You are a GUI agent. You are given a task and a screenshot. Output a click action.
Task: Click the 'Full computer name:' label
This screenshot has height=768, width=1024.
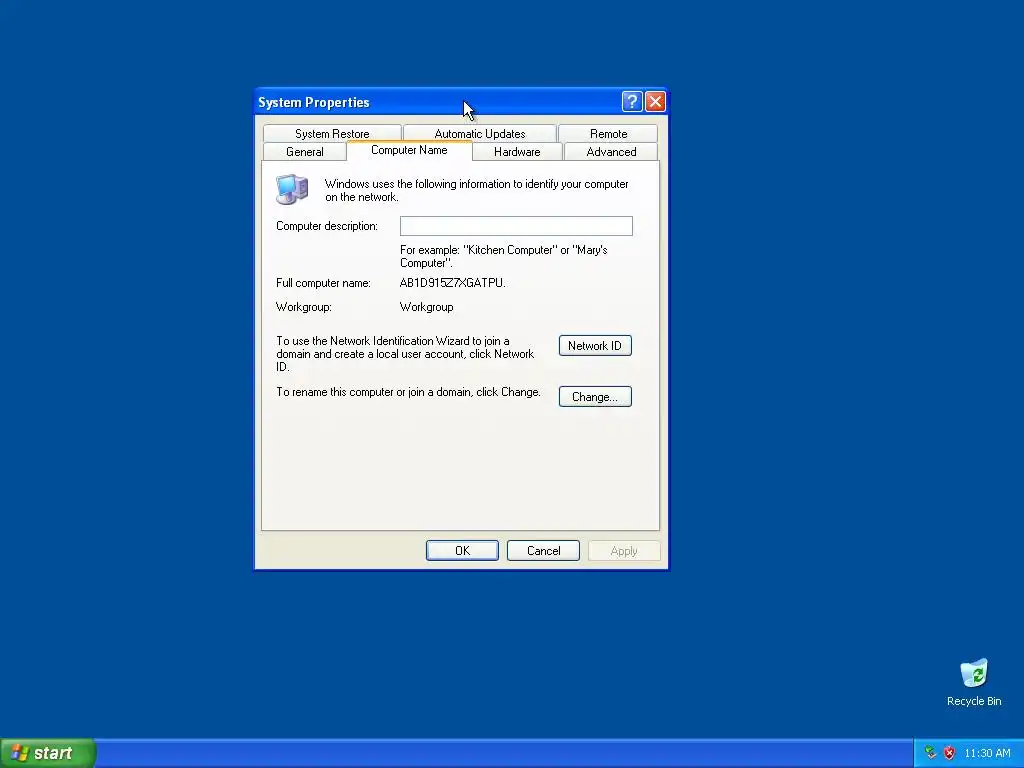point(323,283)
